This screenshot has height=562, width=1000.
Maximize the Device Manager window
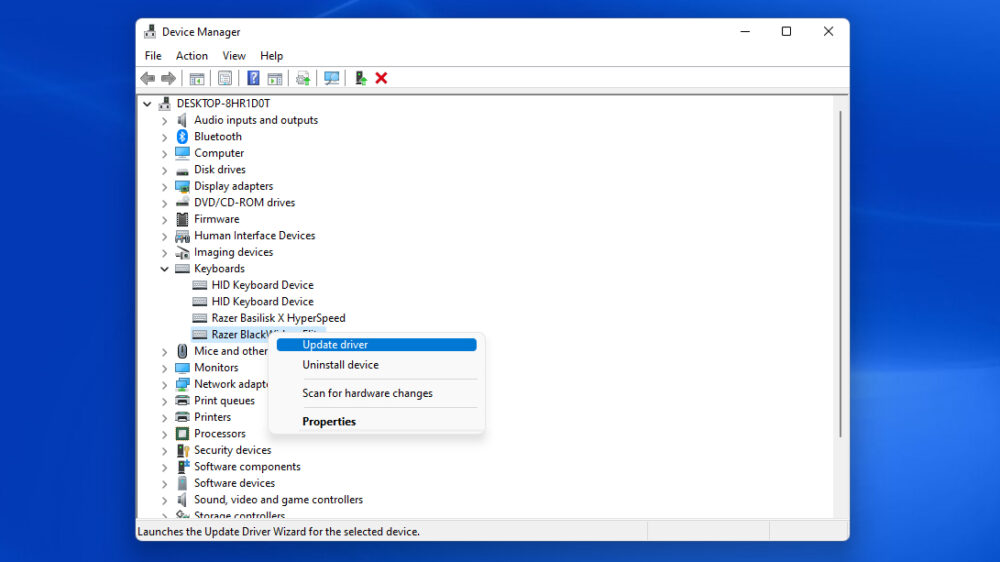tap(786, 31)
